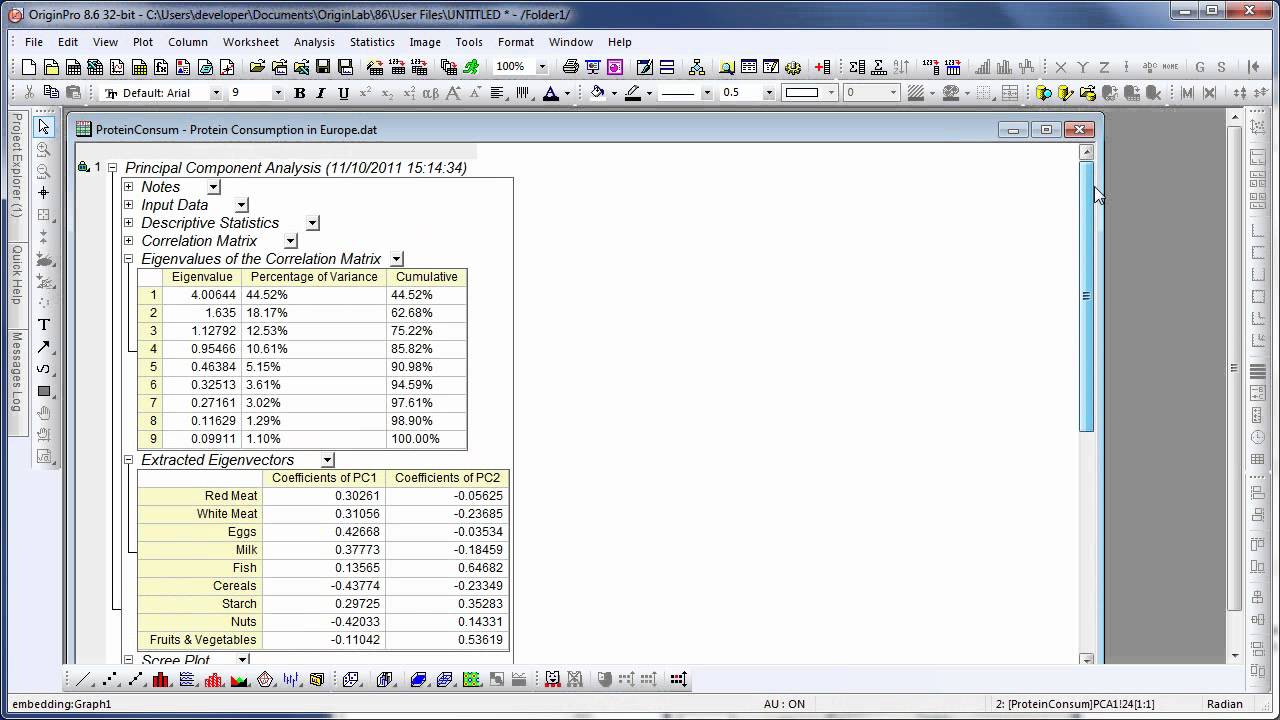
Task: Click the Sort icon
Action: pos(901,67)
